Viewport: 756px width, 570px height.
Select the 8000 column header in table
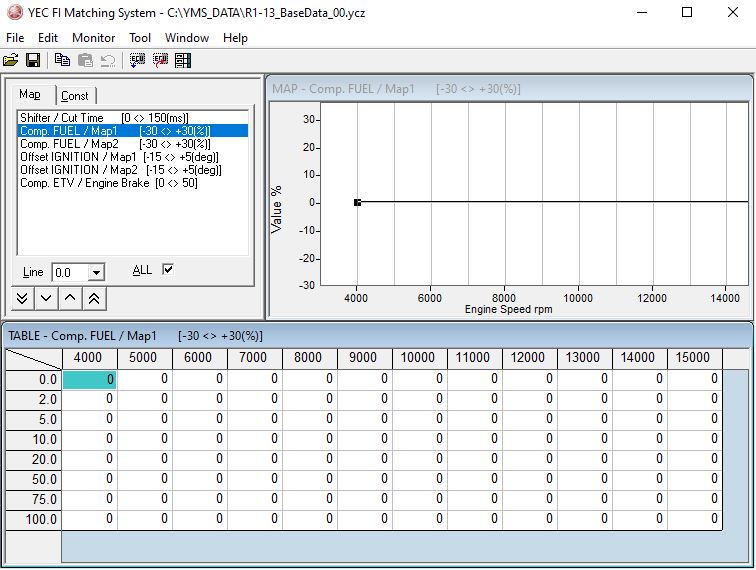[x=310, y=358]
